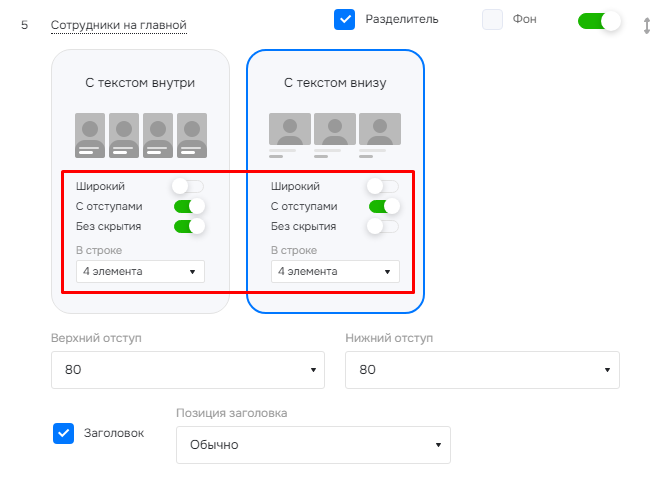Open the Нижний отступ dropdown
Image resolution: width=668 pixels, height=486 pixels.
click(482, 370)
